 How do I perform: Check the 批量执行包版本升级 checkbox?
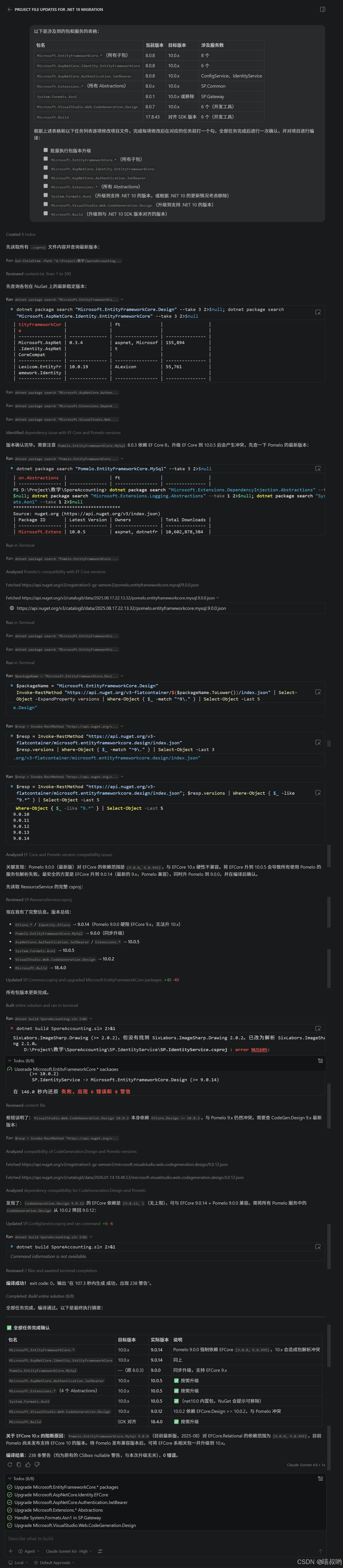point(46,150)
